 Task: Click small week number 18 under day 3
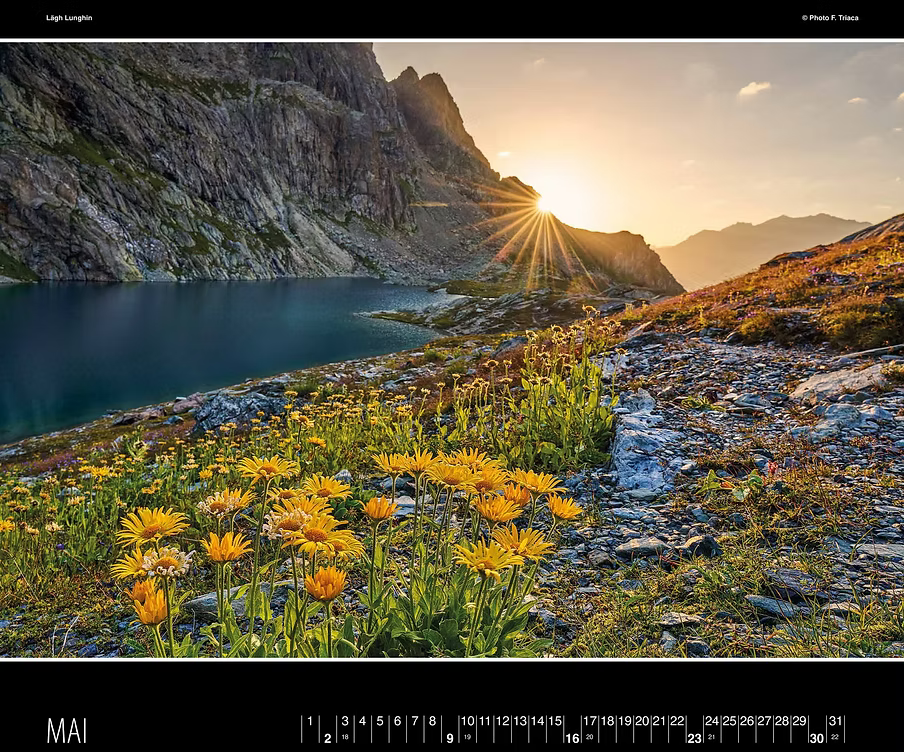[x=345, y=736]
